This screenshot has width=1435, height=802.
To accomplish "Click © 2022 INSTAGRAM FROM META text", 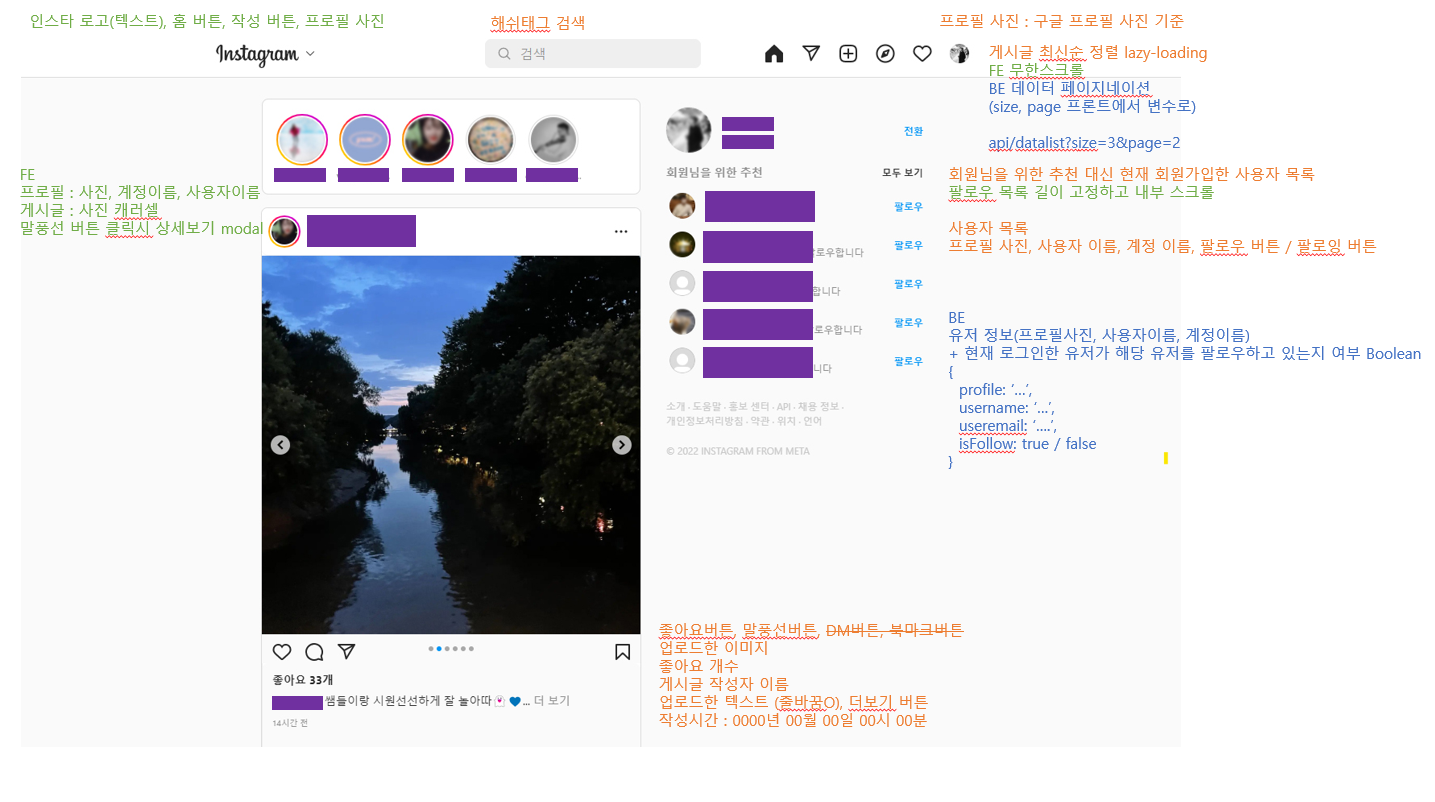I will coord(738,451).
